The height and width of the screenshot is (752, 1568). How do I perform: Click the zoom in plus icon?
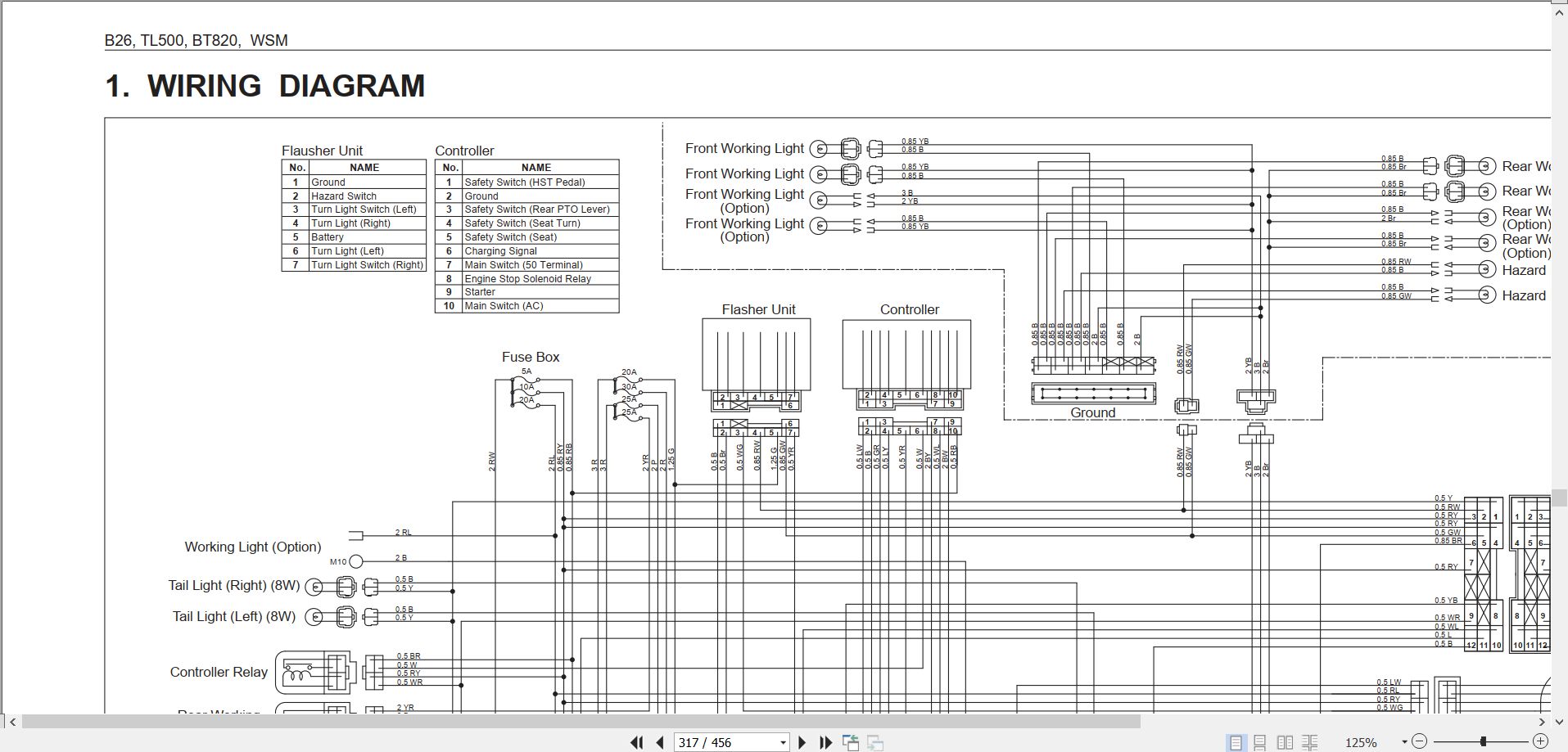click(1540, 741)
